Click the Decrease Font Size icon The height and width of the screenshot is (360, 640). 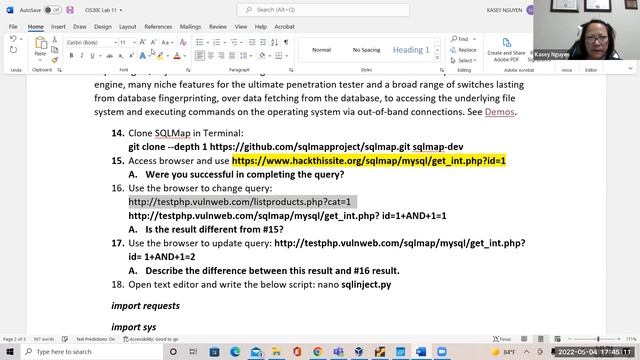click(x=153, y=42)
